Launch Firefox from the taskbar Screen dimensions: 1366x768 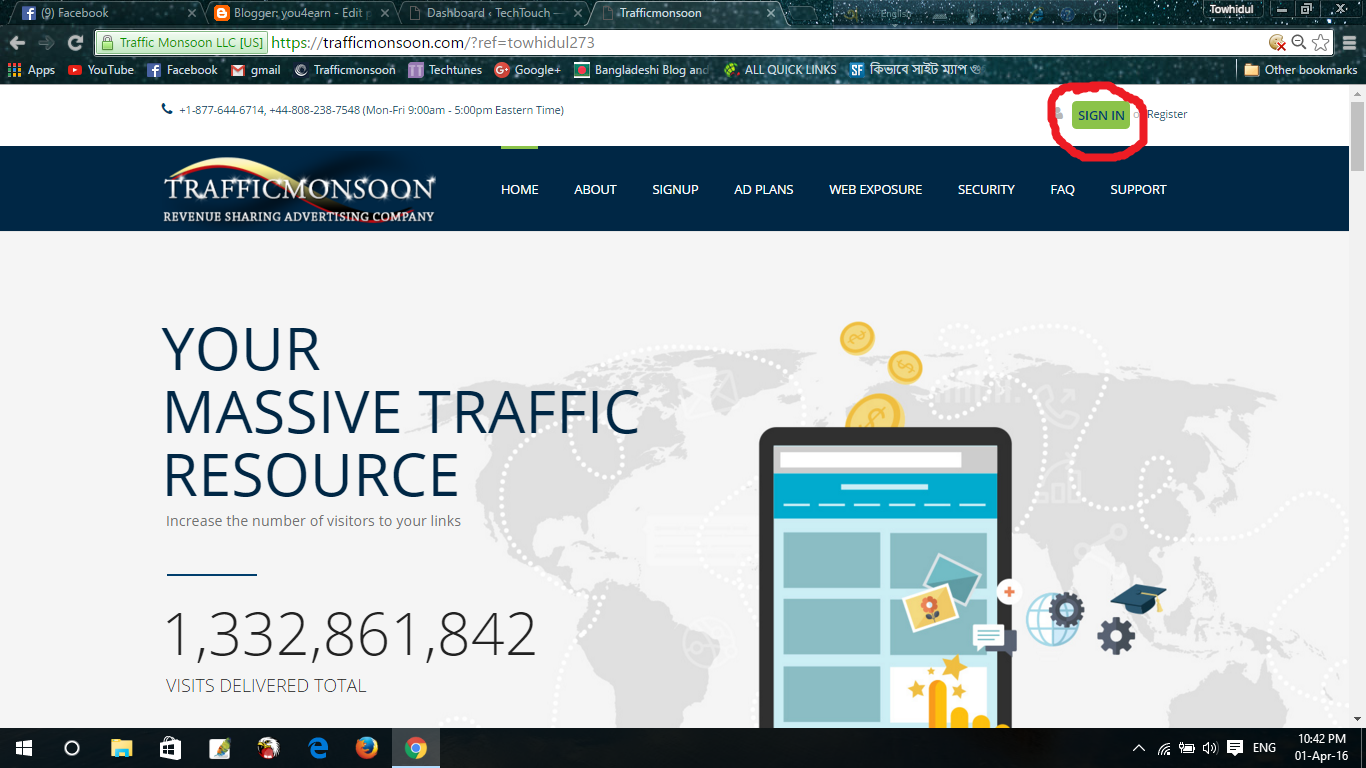click(x=367, y=748)
